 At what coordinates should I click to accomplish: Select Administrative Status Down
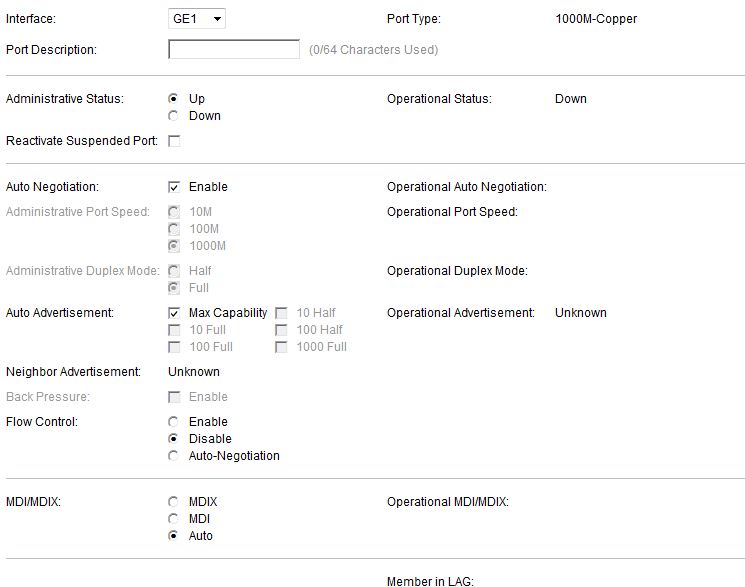pyautogui.click(x=173, y=116)
